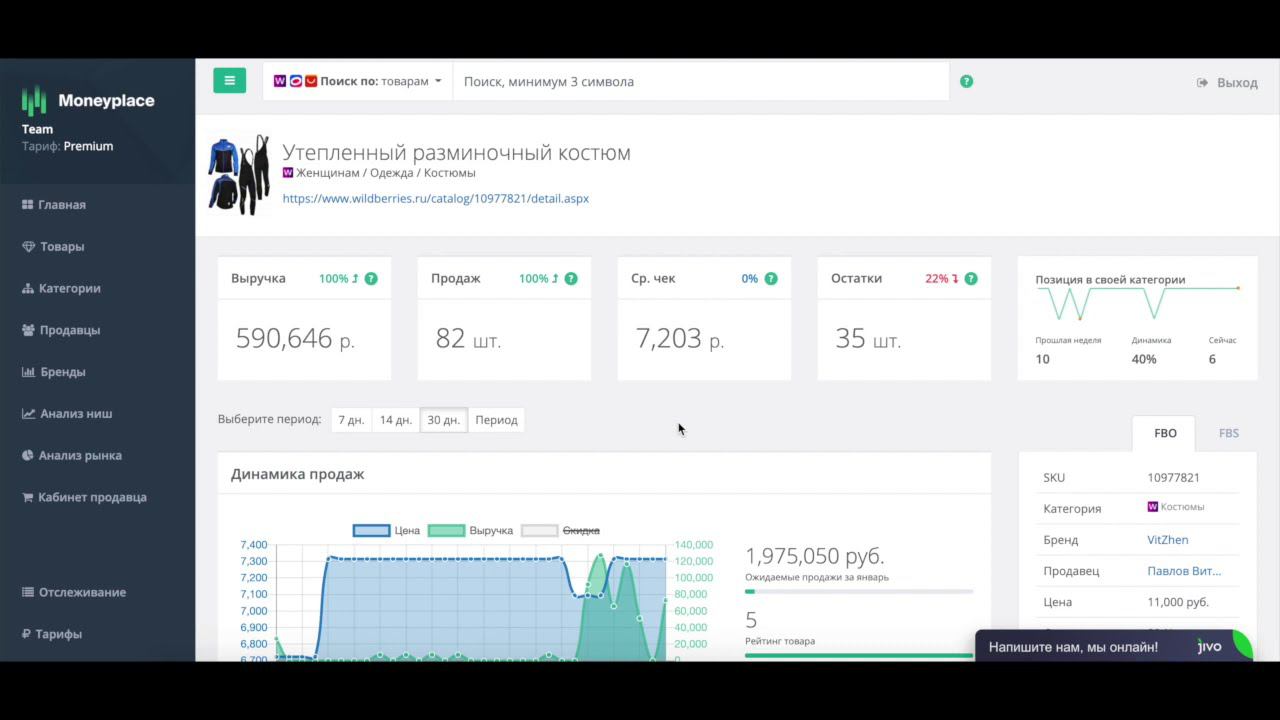Click the Отслеживание list icon
The width and height of the screenshot is (1280, 720).
(28, 592)
